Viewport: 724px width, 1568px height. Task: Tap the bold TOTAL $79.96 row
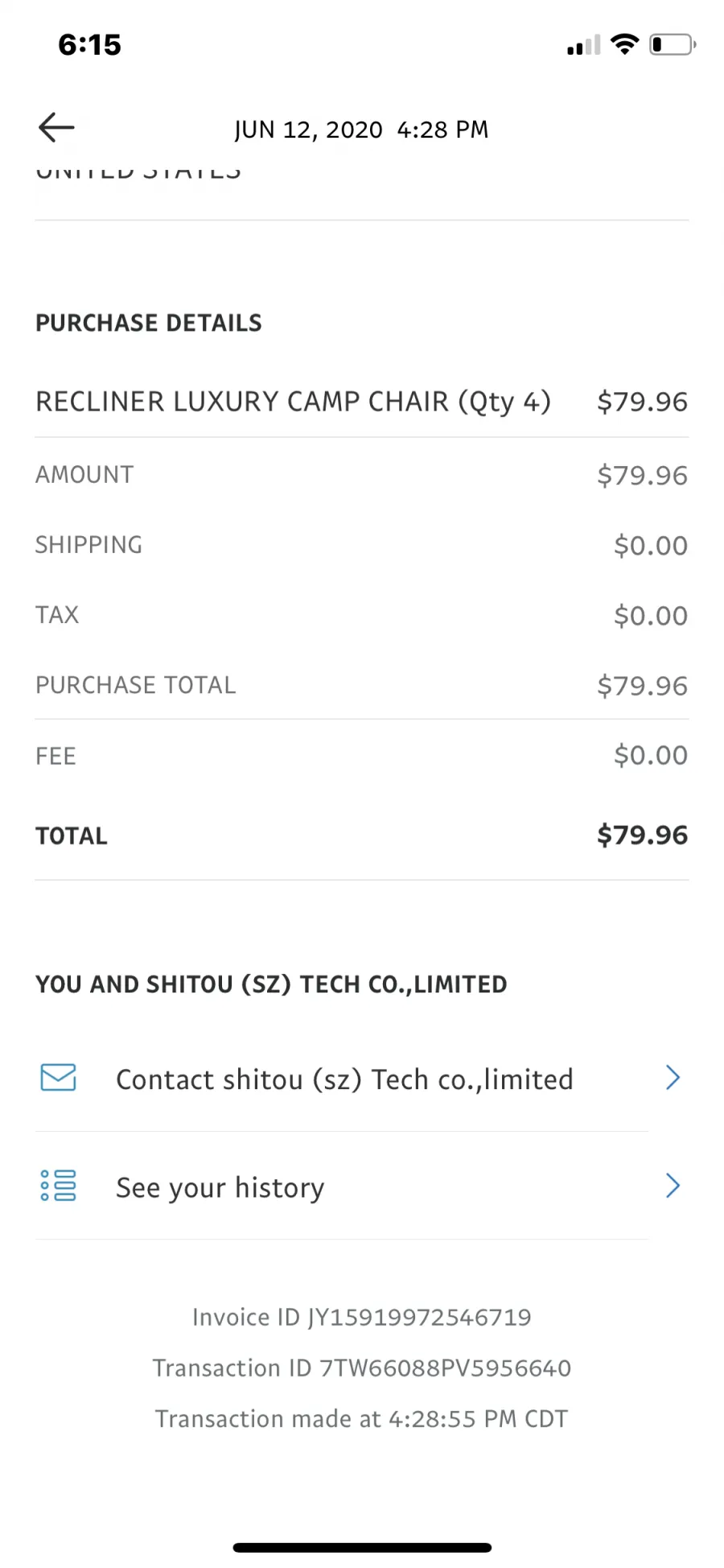pos(361,836)
